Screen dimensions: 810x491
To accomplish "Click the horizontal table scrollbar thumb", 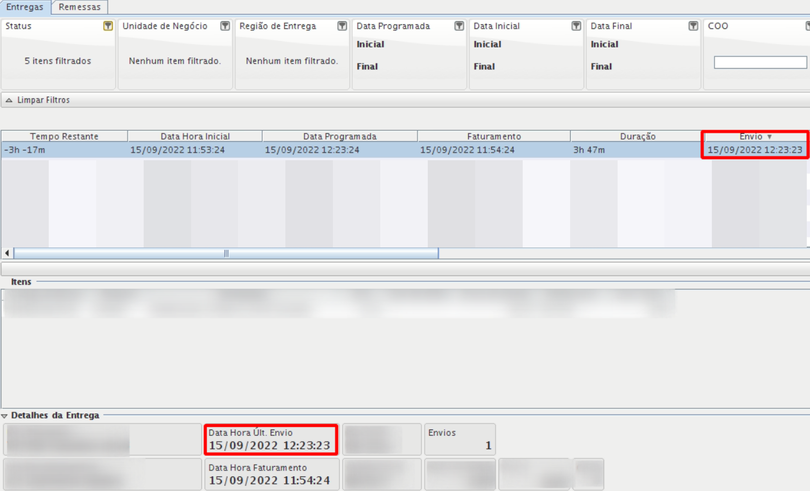I will point(226,254).
